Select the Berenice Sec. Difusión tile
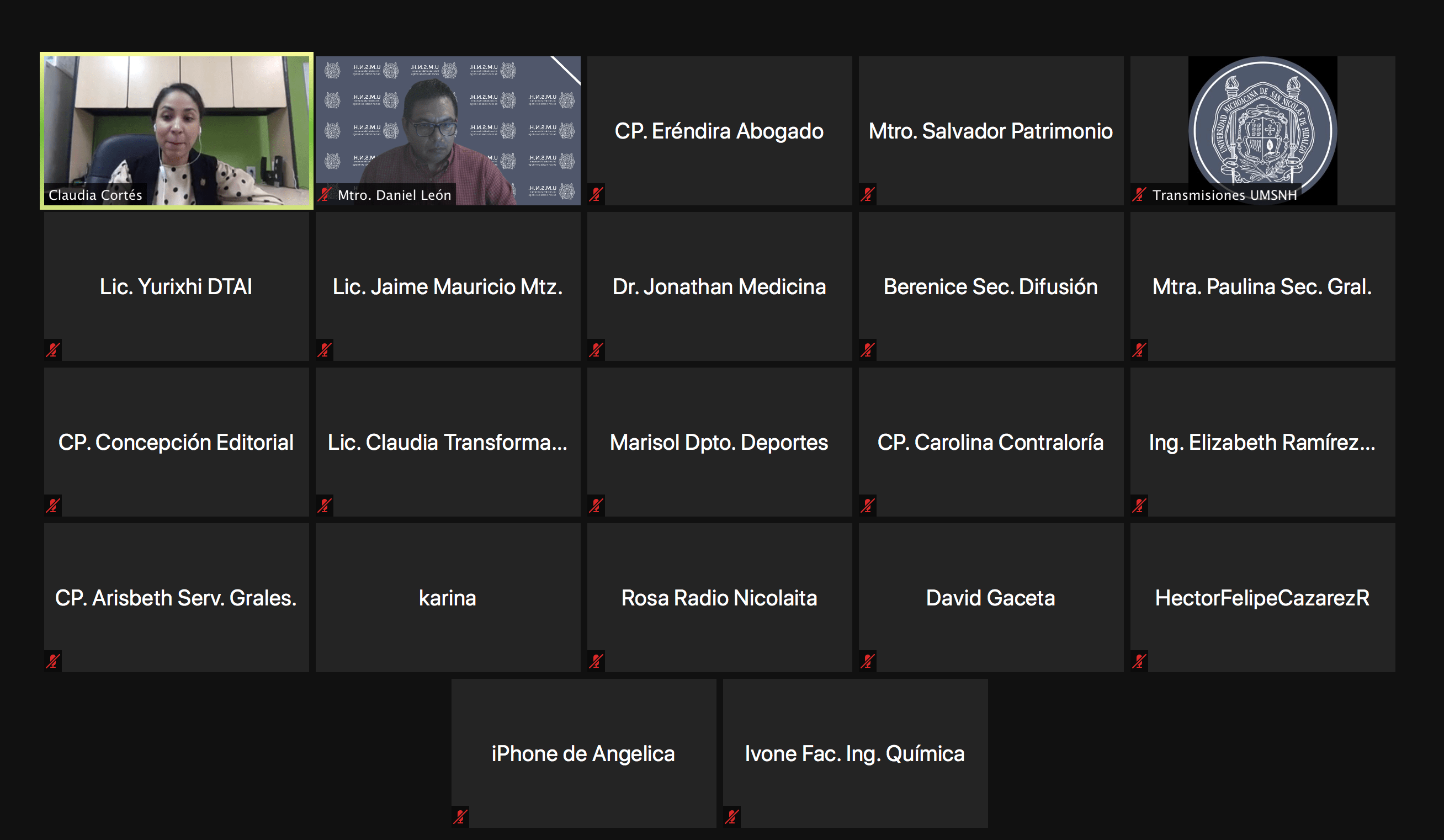1444x840 pixels. click(991, 286)
